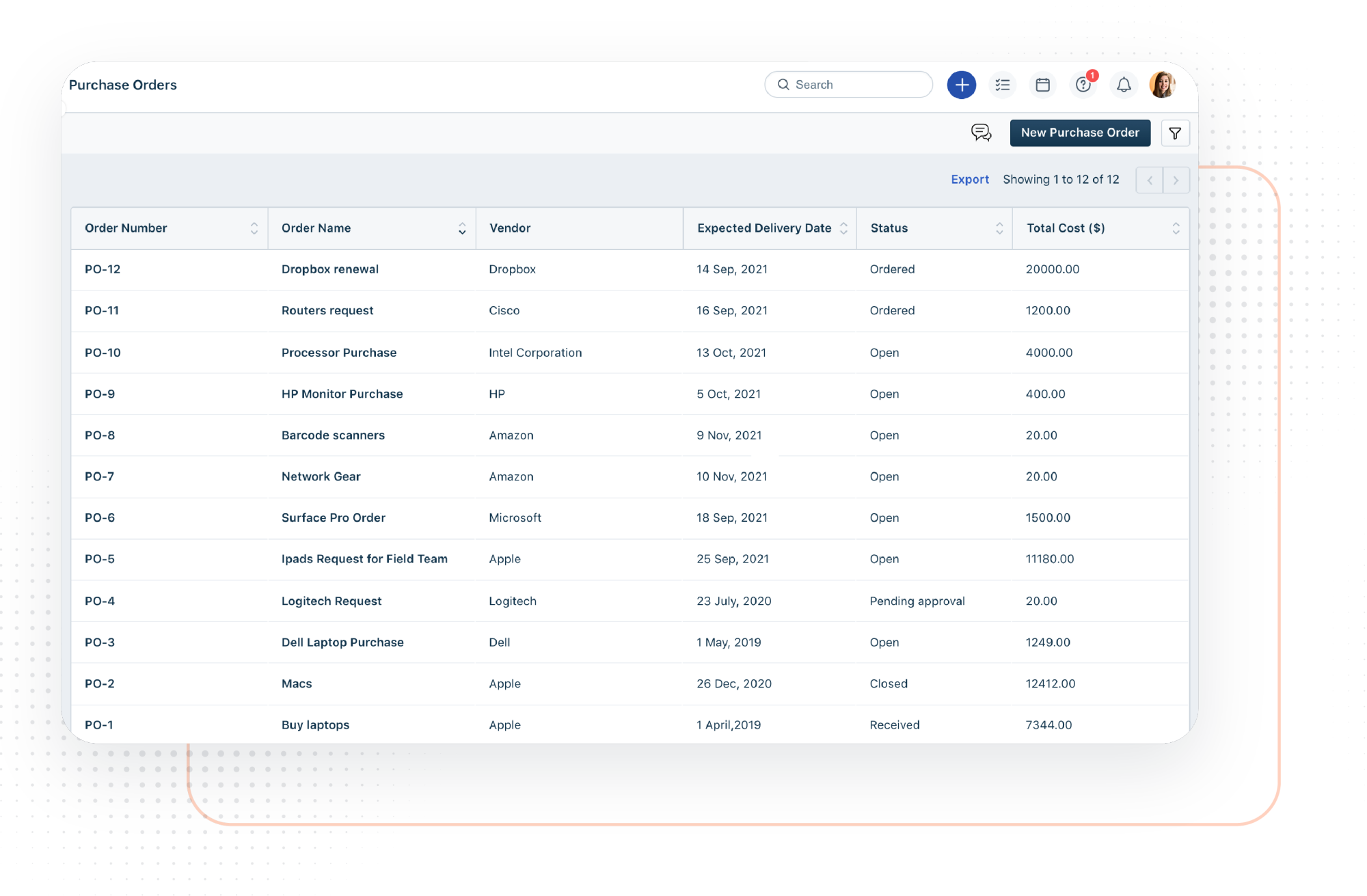Viewport: 1367px width, 896px height.
Task: Sort by Total Cost column
Action: point(1176,228)
